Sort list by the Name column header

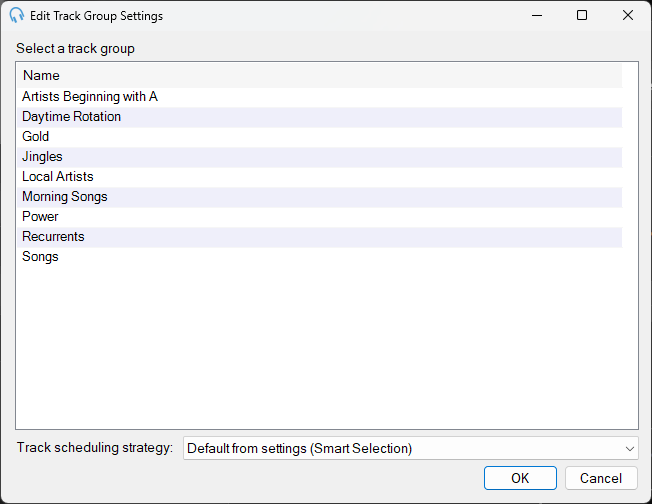coord(320,75)
